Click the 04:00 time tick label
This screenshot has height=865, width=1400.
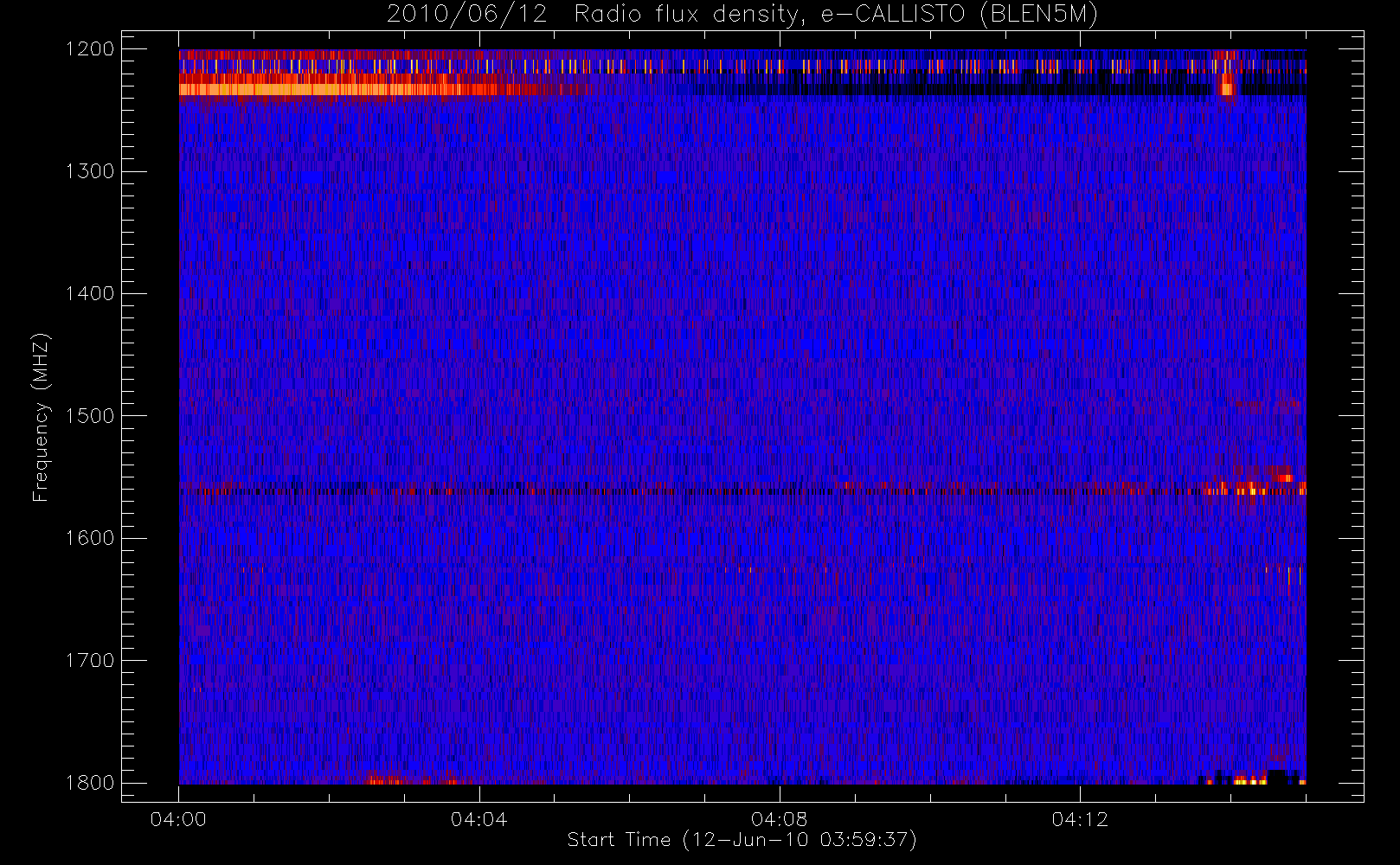[178, 819]
